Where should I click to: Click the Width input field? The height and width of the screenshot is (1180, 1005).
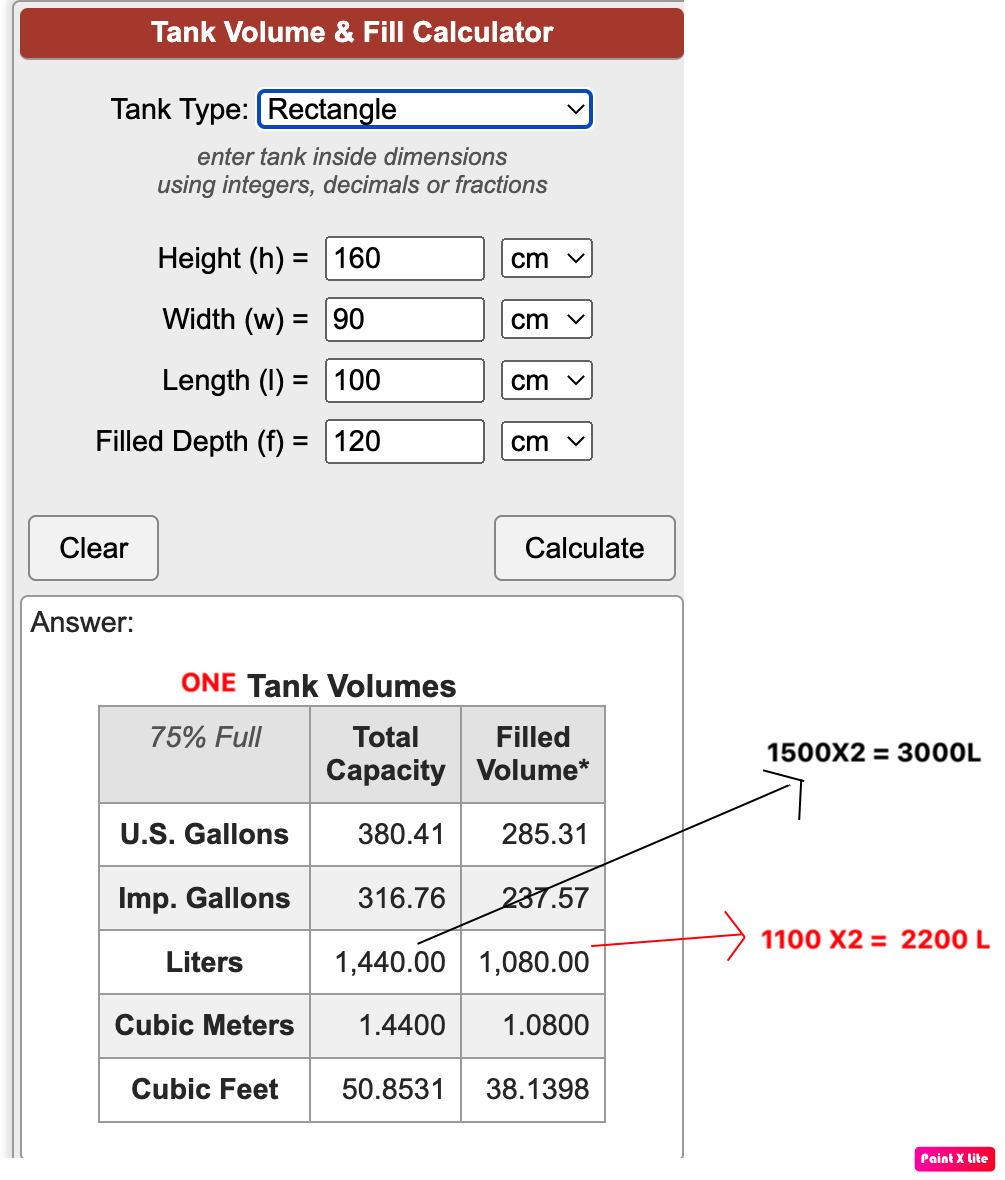pos(404,320)
